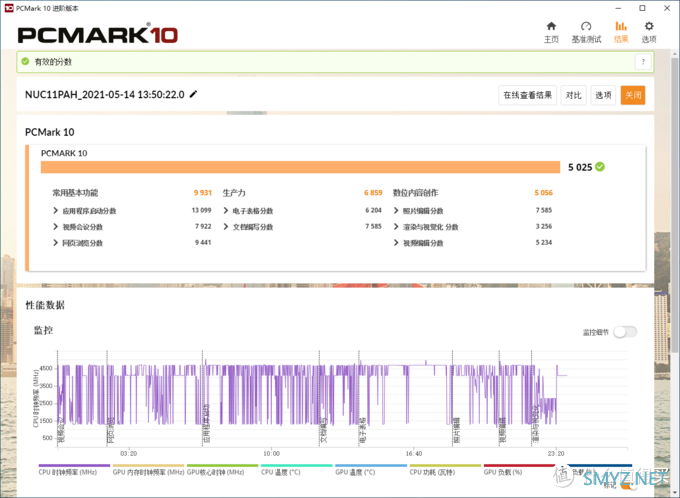This screenshot has height=498, width=680.
Task: Click the window's vertical scrollbar
Action: [675, 204]
